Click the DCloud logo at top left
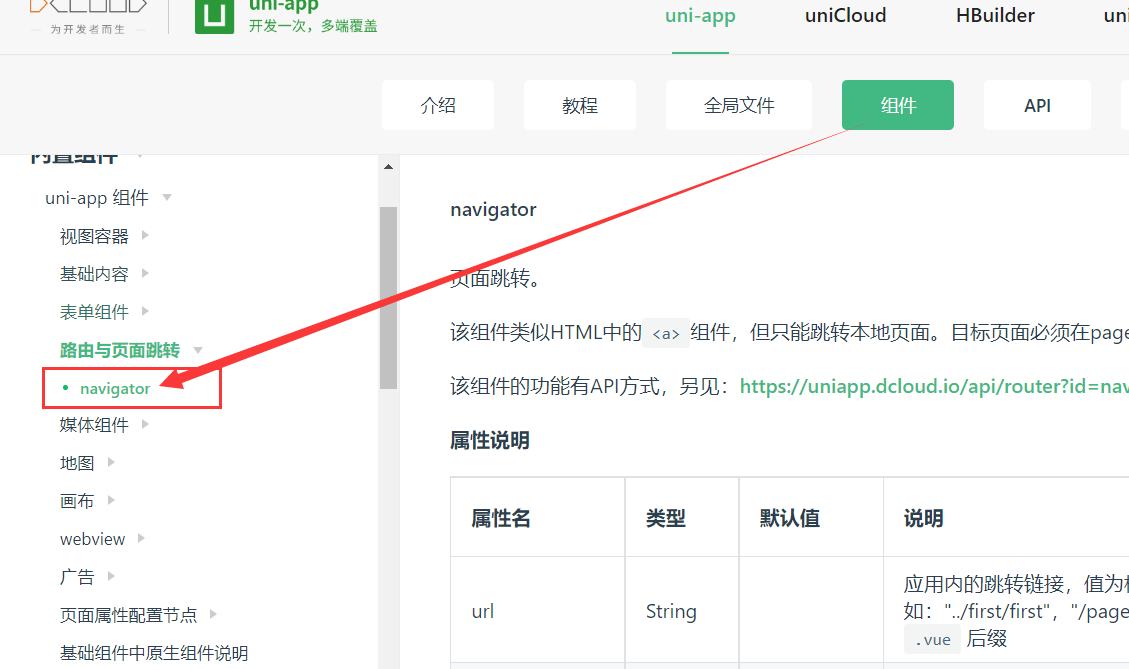The height and width of the screenshot is (669, 1129). click(x=88, y=16)
